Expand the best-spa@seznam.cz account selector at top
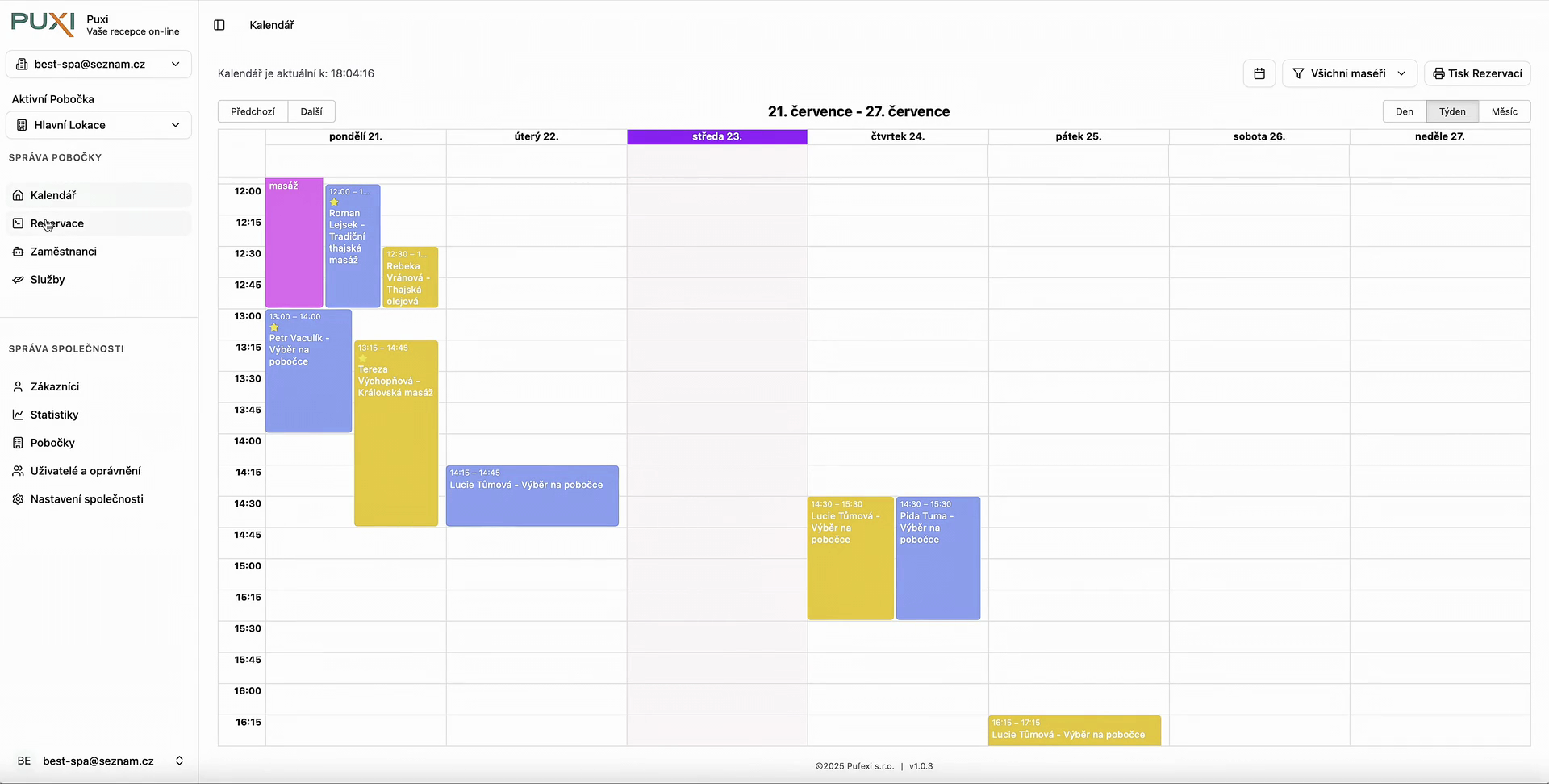Screen dimensions: 1549x784 tap(98, 65)
